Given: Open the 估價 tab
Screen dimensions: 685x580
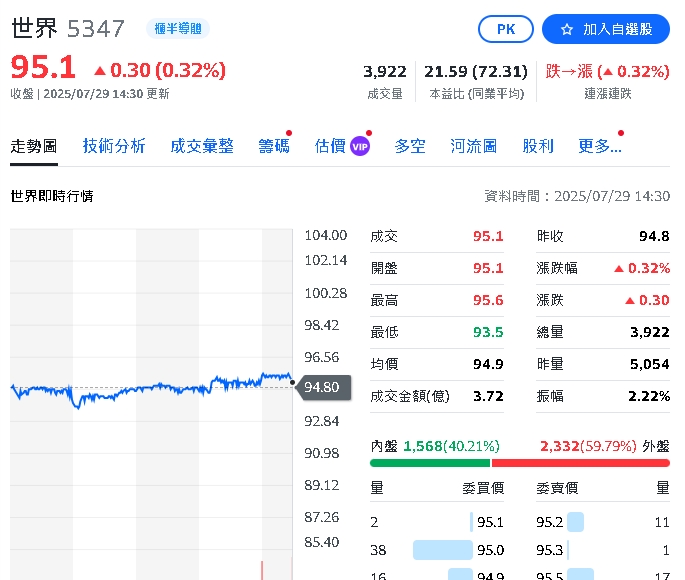Looking at the screenshot, I should pos(330,146).
